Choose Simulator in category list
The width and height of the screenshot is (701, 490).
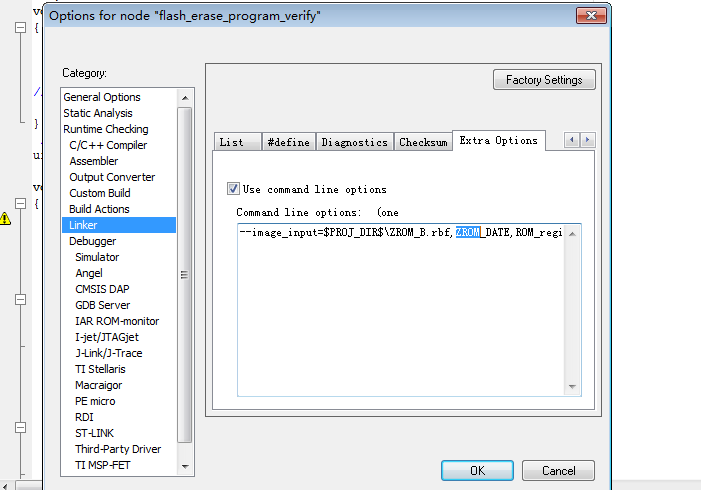(97, 257)
